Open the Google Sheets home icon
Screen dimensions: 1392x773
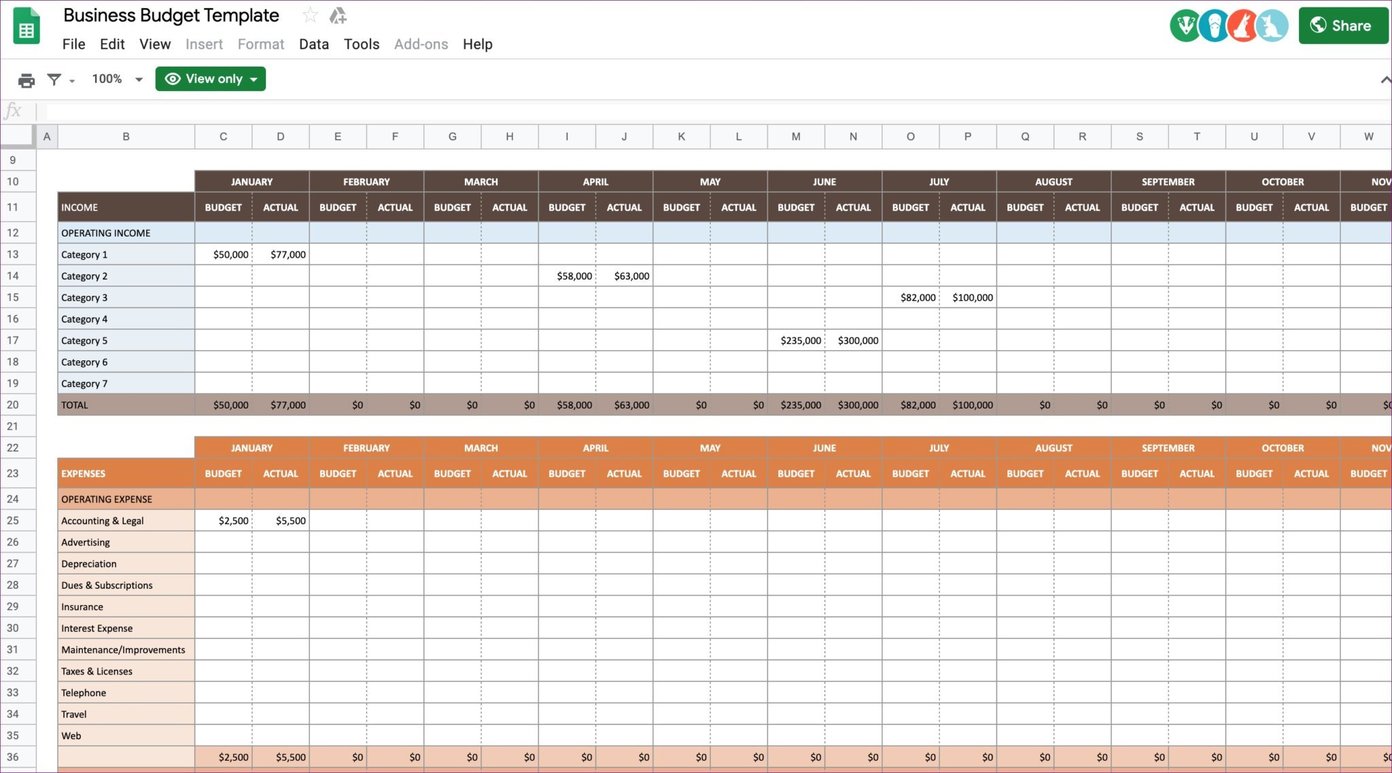(x=27, y=27)
